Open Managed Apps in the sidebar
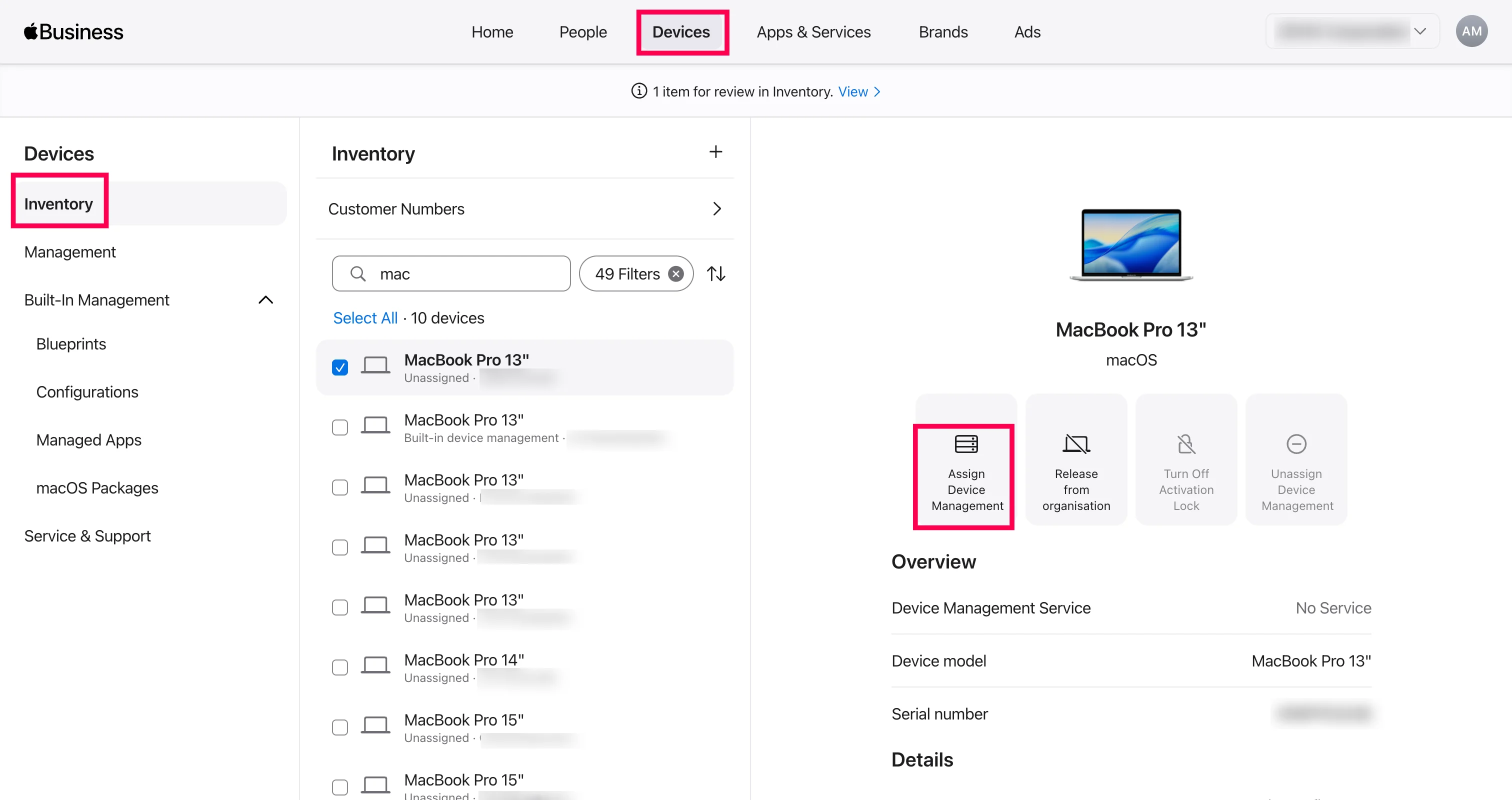This screenshot has width=1512, height=800. [88, 439]
